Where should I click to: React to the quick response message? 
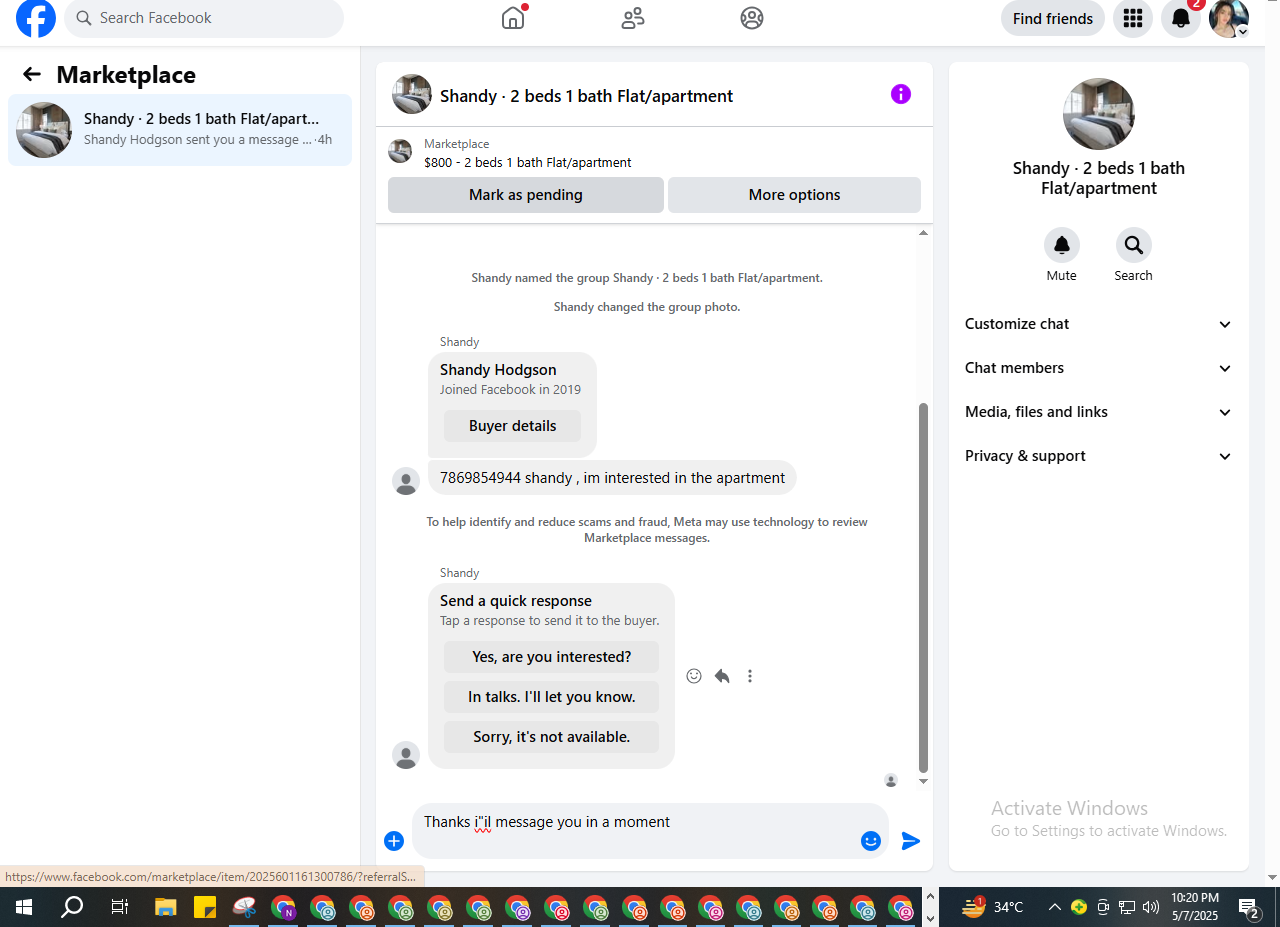694,676
